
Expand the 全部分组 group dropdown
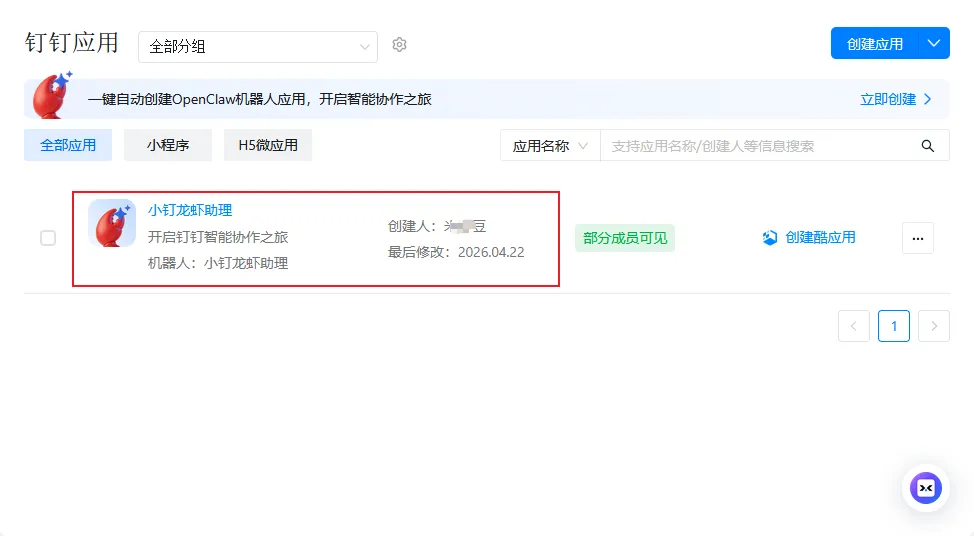point(258,47)
